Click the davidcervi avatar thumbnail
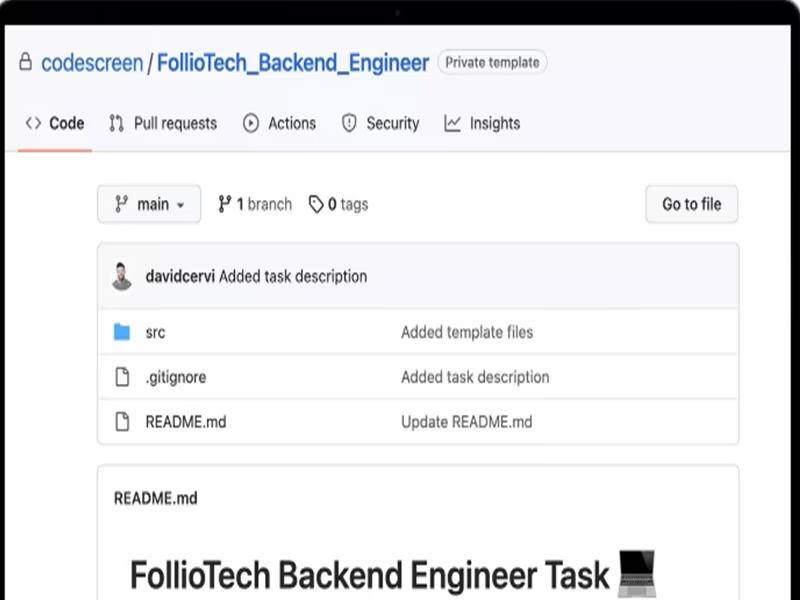Image resolution: width=800 pixels, height=600 pixels. tap(121, 276)
